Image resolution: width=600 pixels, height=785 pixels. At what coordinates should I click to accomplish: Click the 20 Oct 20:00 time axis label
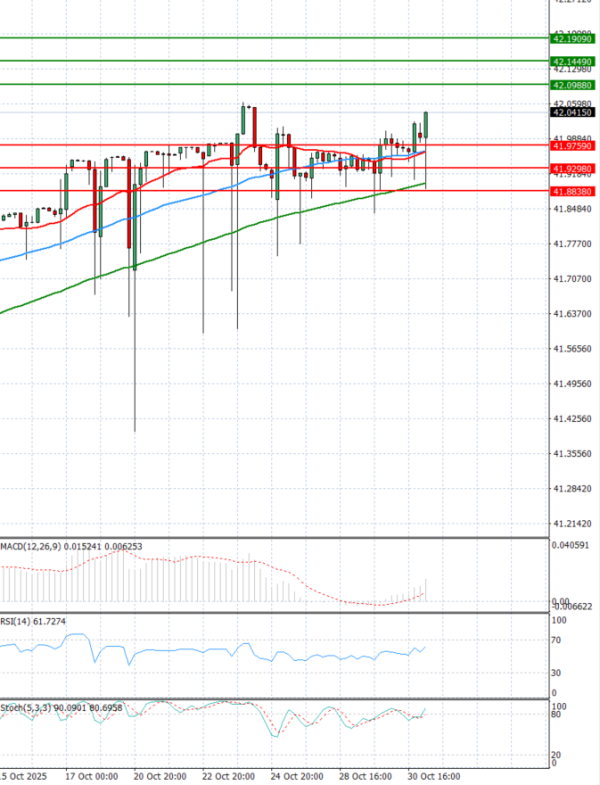coord(160,775)
